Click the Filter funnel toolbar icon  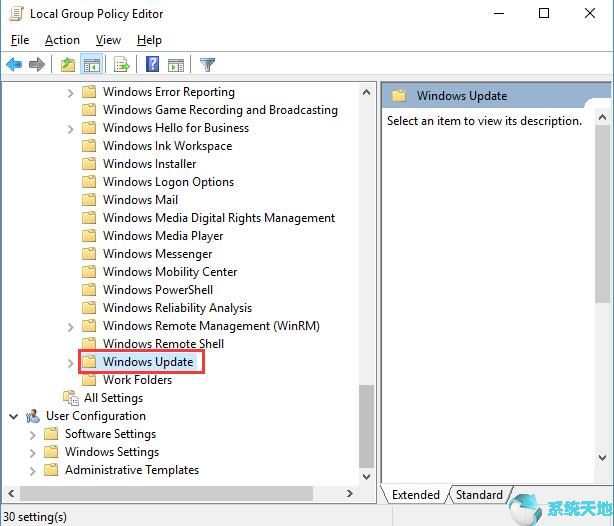207,64
